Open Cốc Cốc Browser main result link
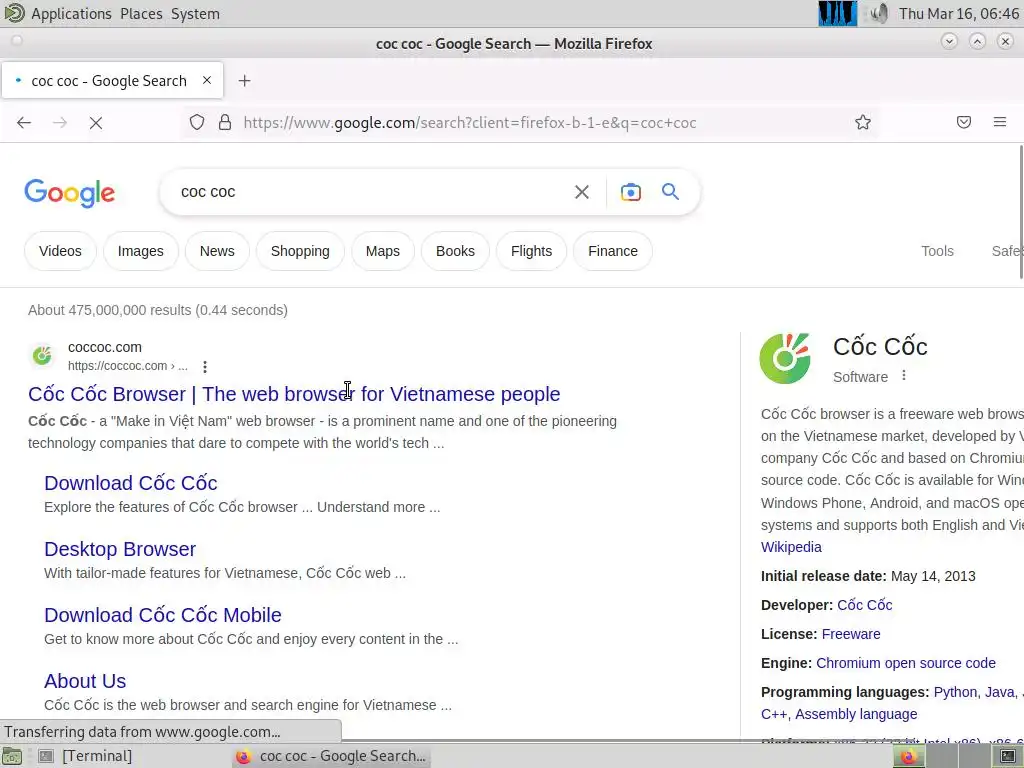 click(x=294, y=394)
